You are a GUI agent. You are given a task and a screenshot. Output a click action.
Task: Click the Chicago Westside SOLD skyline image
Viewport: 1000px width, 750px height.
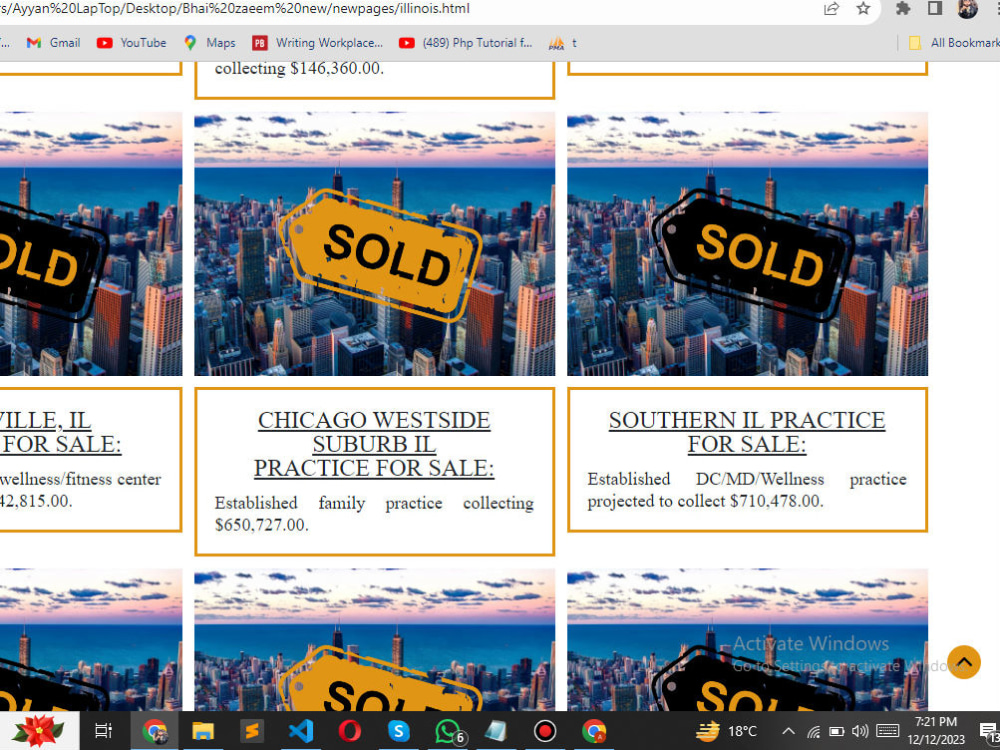click(x=374, y=244)
